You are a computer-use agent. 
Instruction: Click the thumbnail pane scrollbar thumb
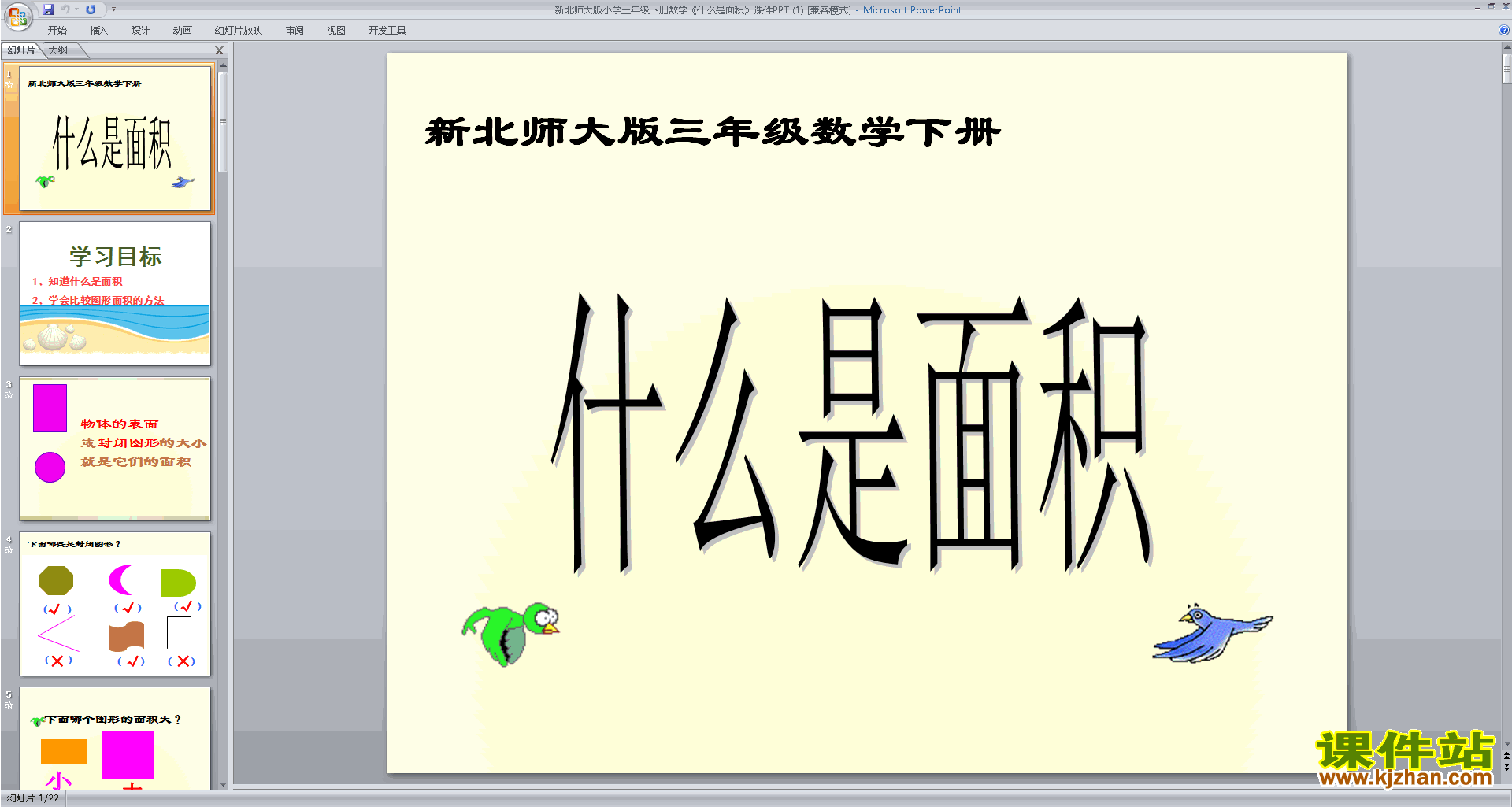pos(223,122)
